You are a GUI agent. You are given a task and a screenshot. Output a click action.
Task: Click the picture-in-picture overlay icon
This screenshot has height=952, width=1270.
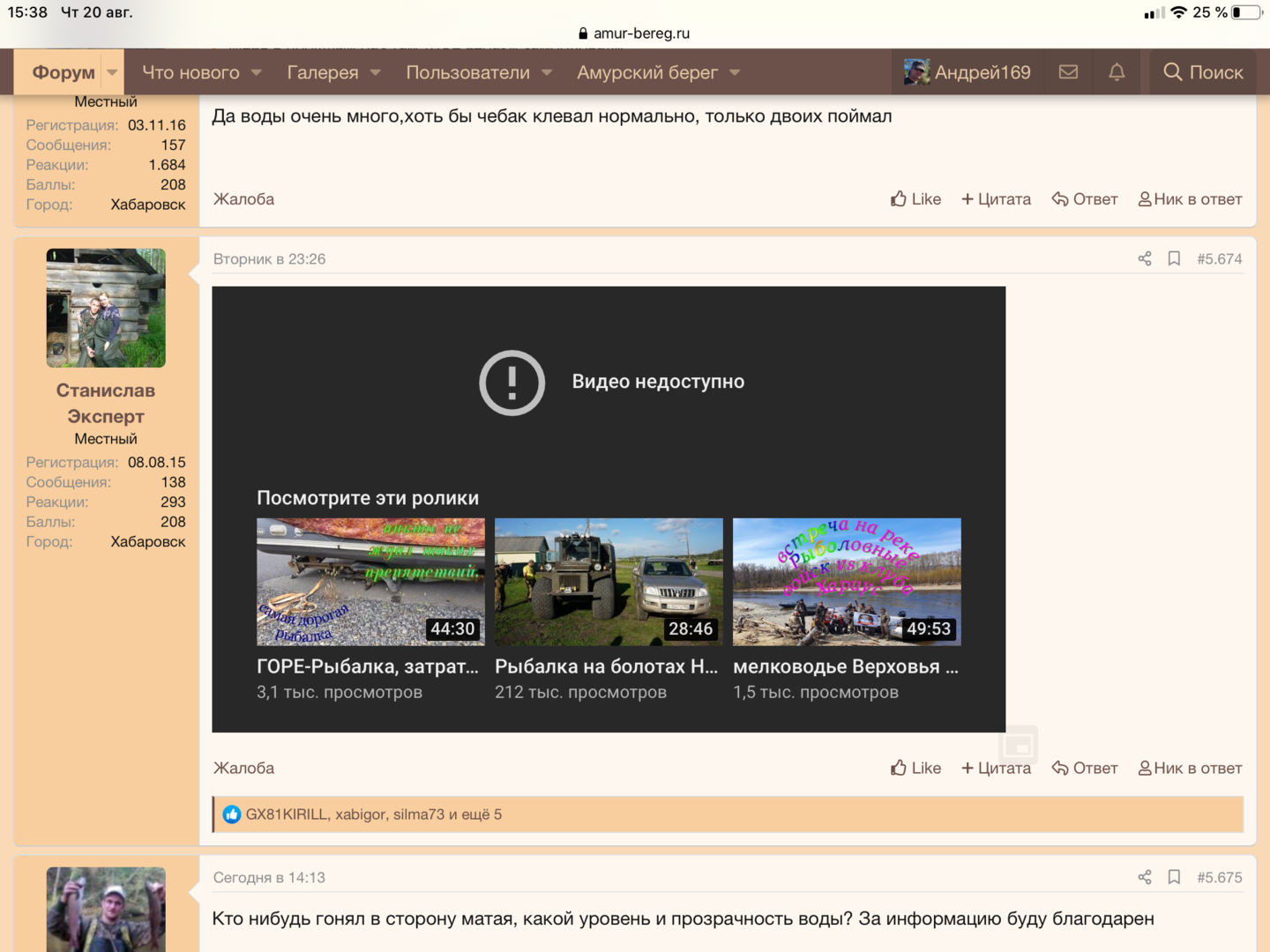point(1019,746)
